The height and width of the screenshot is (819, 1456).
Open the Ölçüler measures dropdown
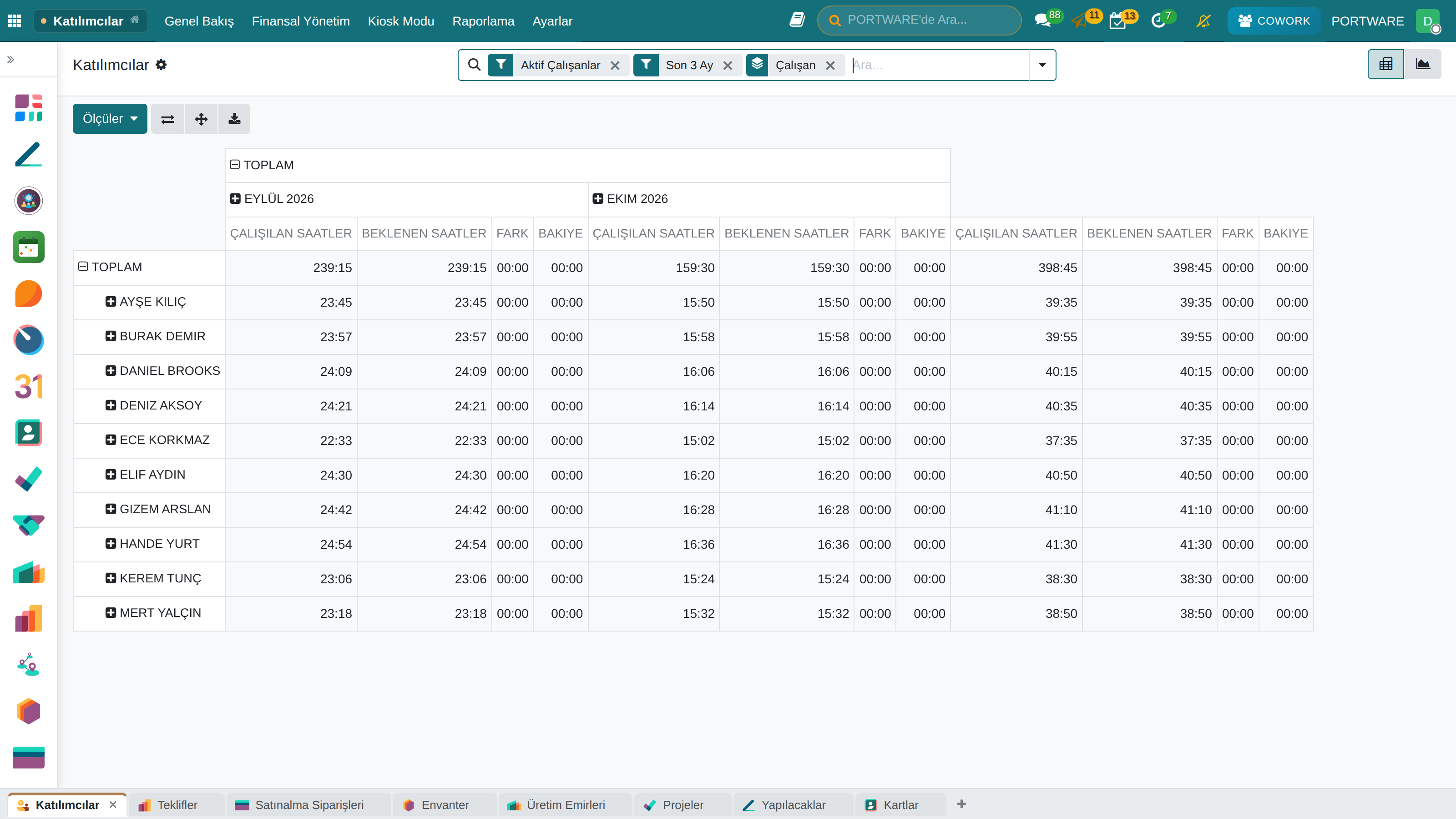110,119
